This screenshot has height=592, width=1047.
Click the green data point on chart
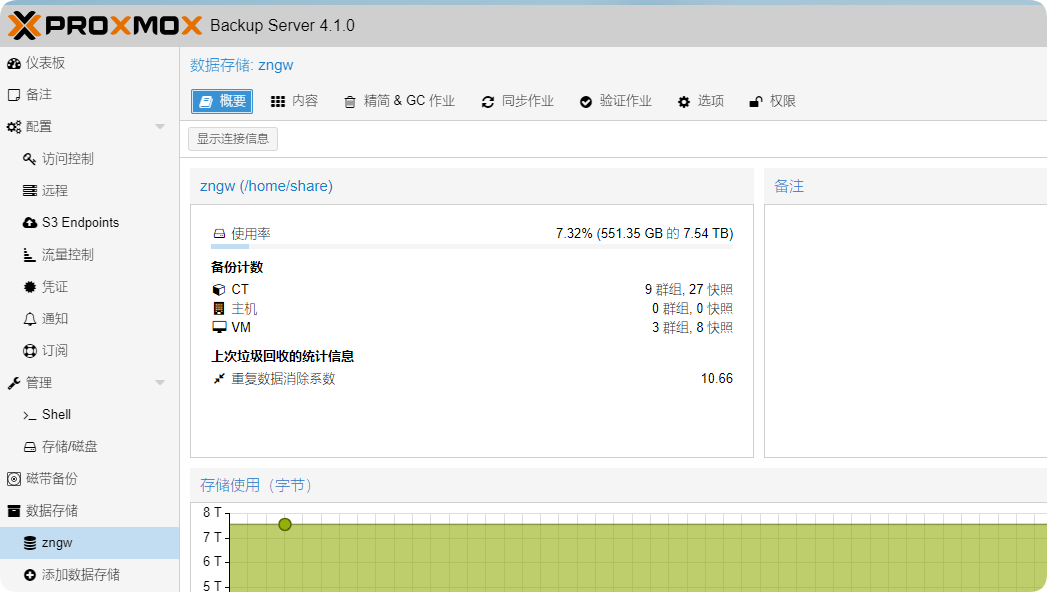click(285, 524)
